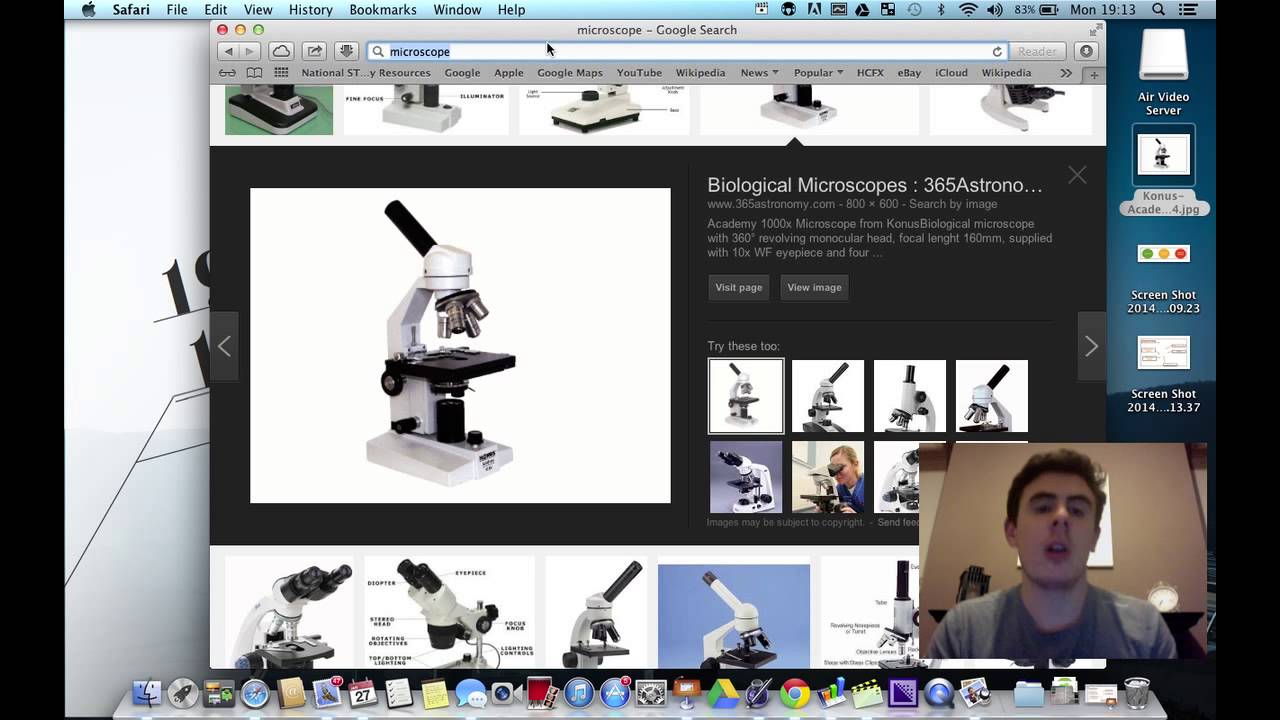The width and height of the screenshot is (1280, 720).
Task: Open Reading List glasses icon
Action: pyautogui.click(x=228, y=73)
